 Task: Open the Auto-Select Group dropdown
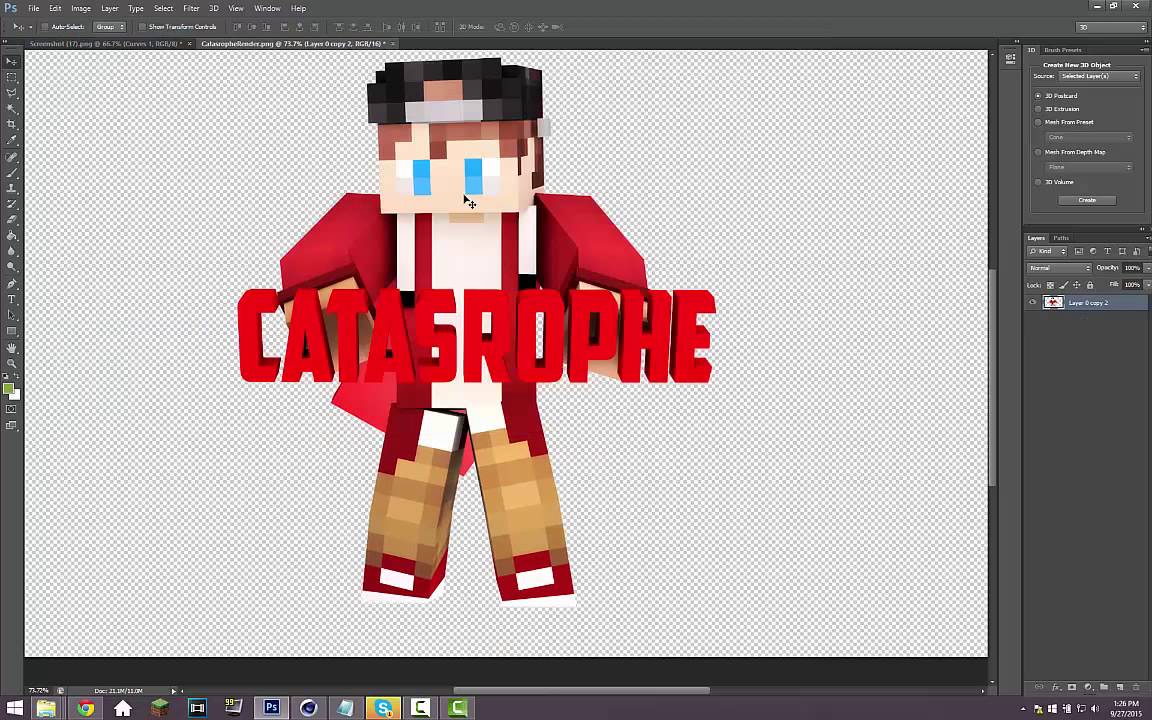(109, 27)
